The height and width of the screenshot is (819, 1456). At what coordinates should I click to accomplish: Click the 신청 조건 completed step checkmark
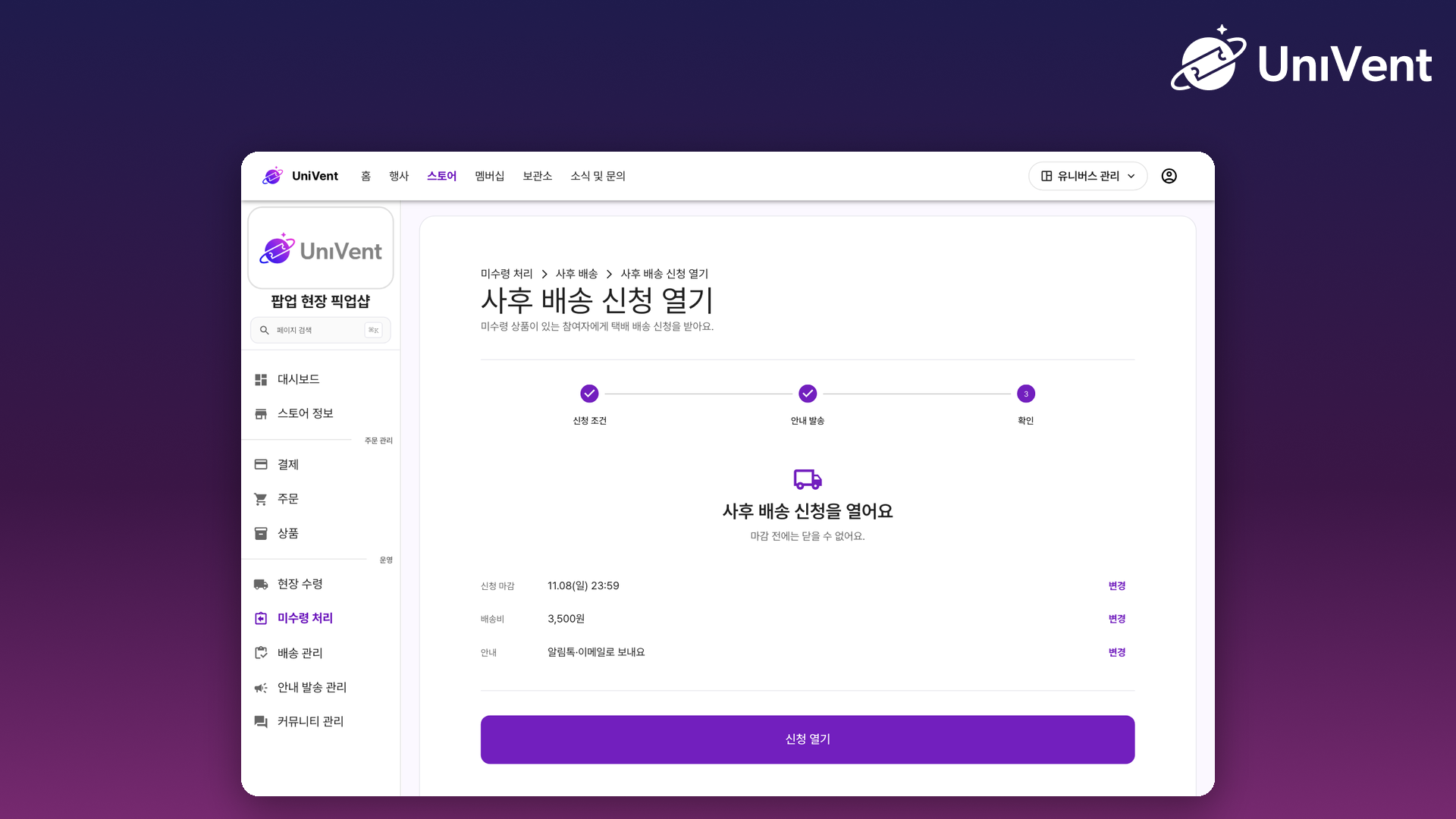[589, 394]
